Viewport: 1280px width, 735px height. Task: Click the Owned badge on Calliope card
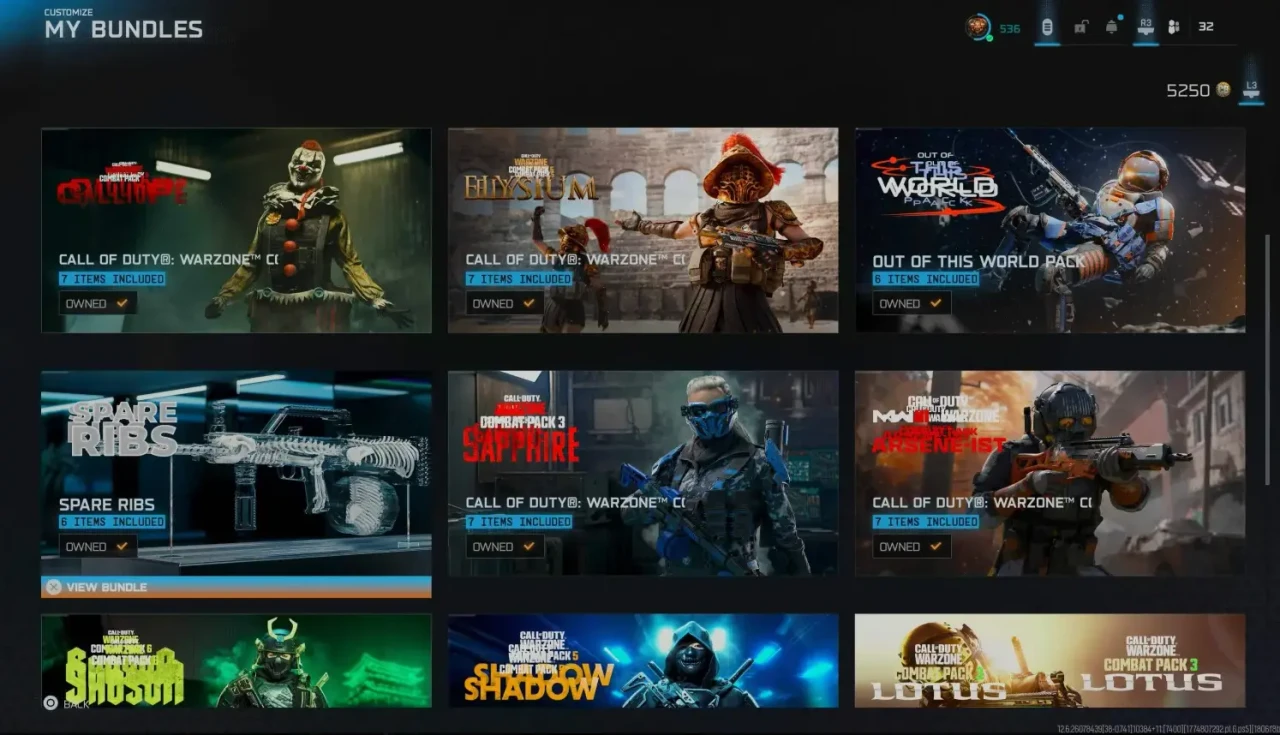98,303
